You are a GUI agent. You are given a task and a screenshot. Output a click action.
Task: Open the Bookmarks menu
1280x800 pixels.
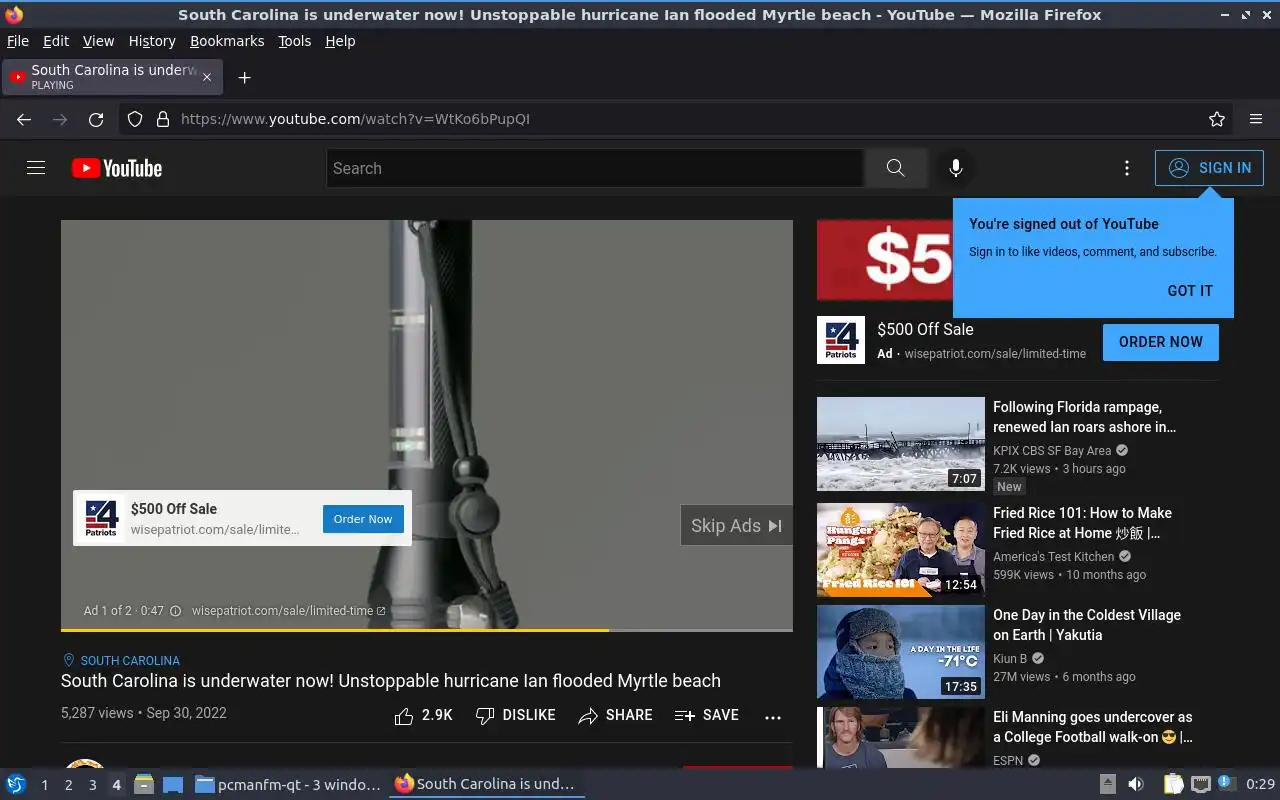[227, 41]
